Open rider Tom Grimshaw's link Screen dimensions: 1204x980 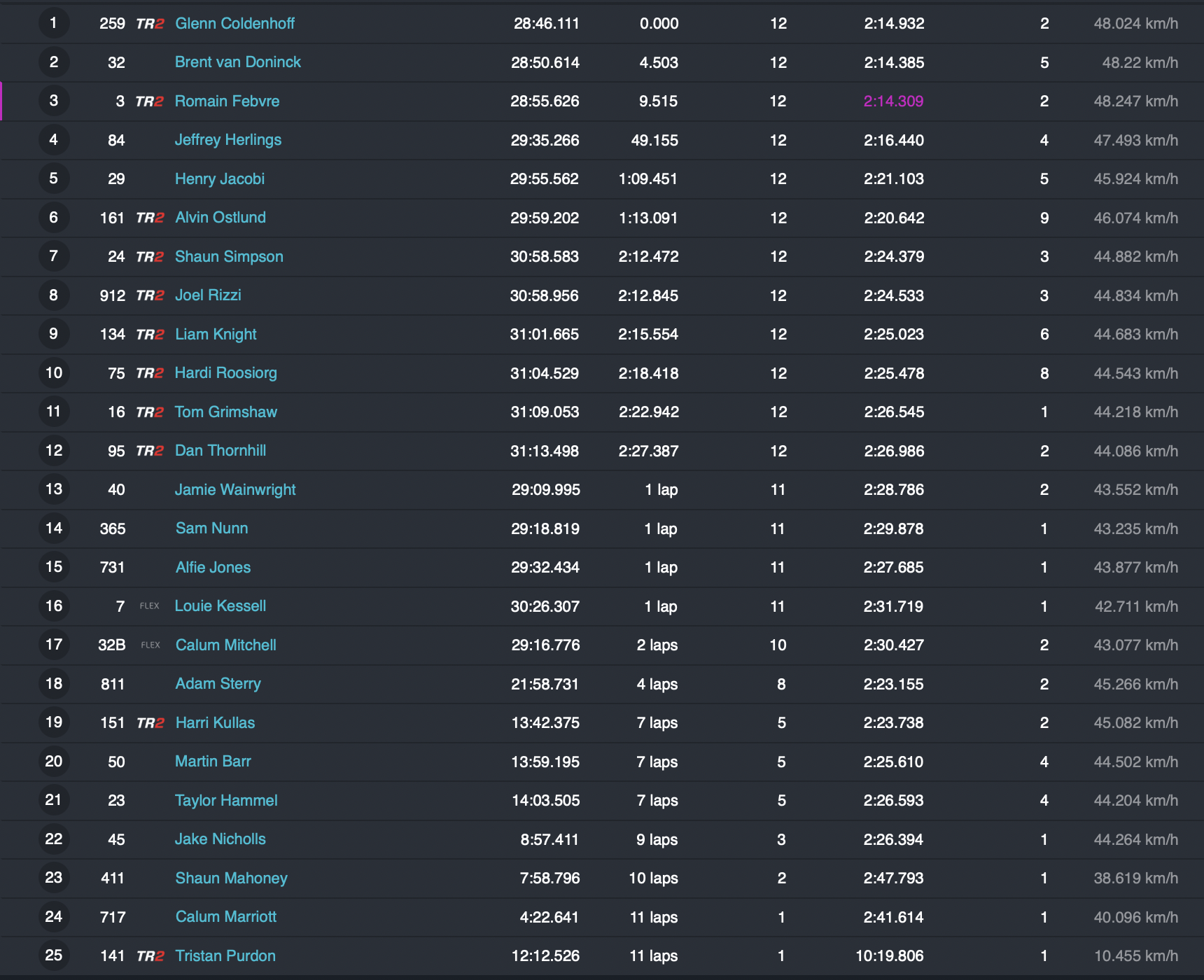[x=226, y=412]
